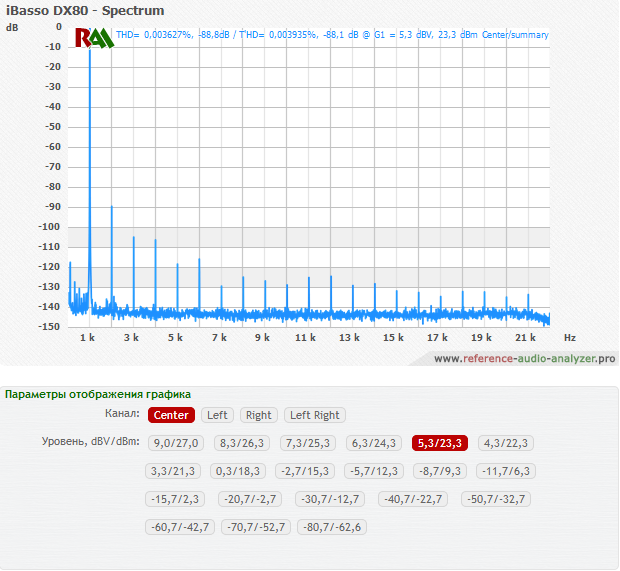Choose level -70,7/-52,7
Screen dimensions: 620x571
(x=256, y=527)
